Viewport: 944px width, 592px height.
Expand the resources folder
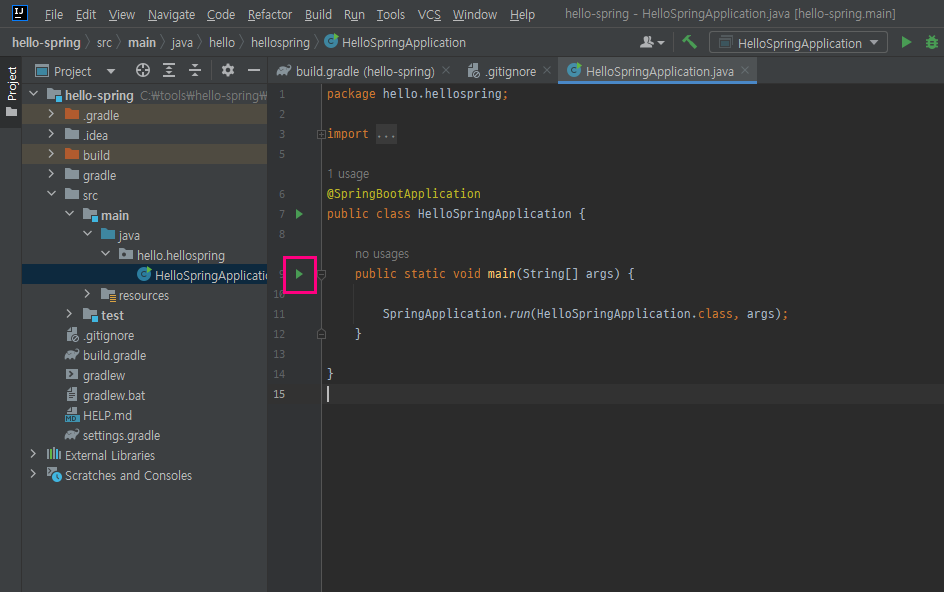tap(87, 294)
